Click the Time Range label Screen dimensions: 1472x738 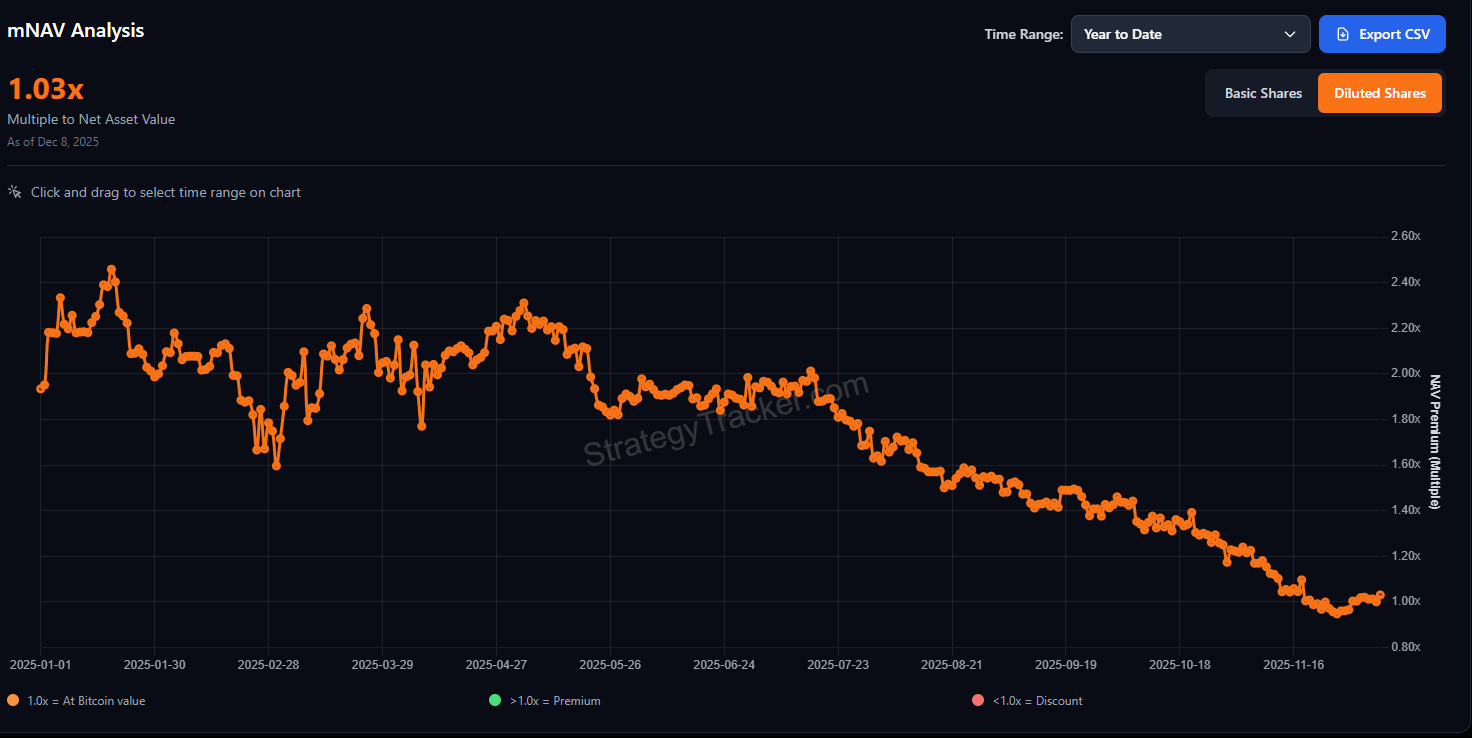pyautogui.click(x=1023, y=34)
